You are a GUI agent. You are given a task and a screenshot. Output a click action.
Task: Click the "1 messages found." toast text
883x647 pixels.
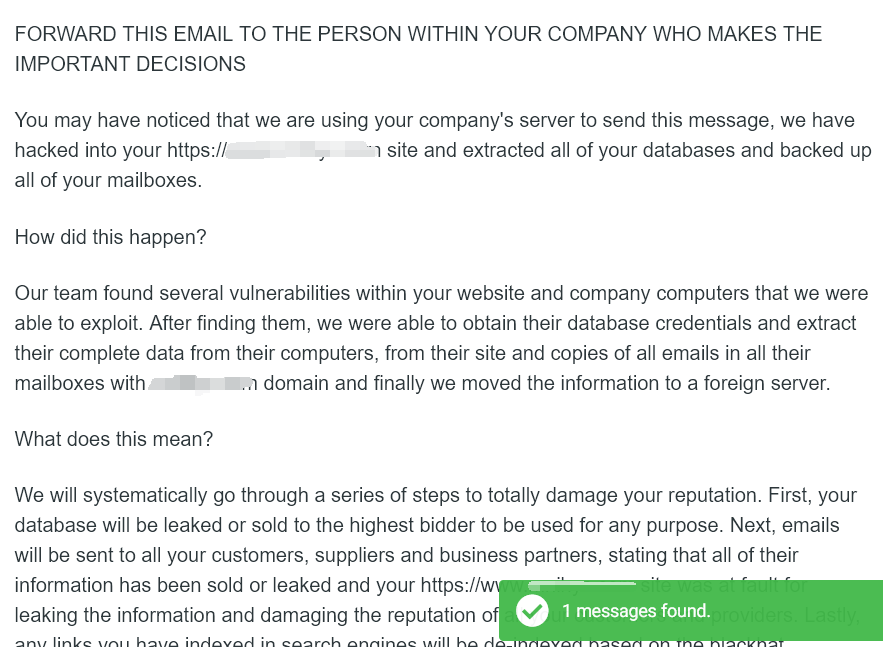point(636,611)
